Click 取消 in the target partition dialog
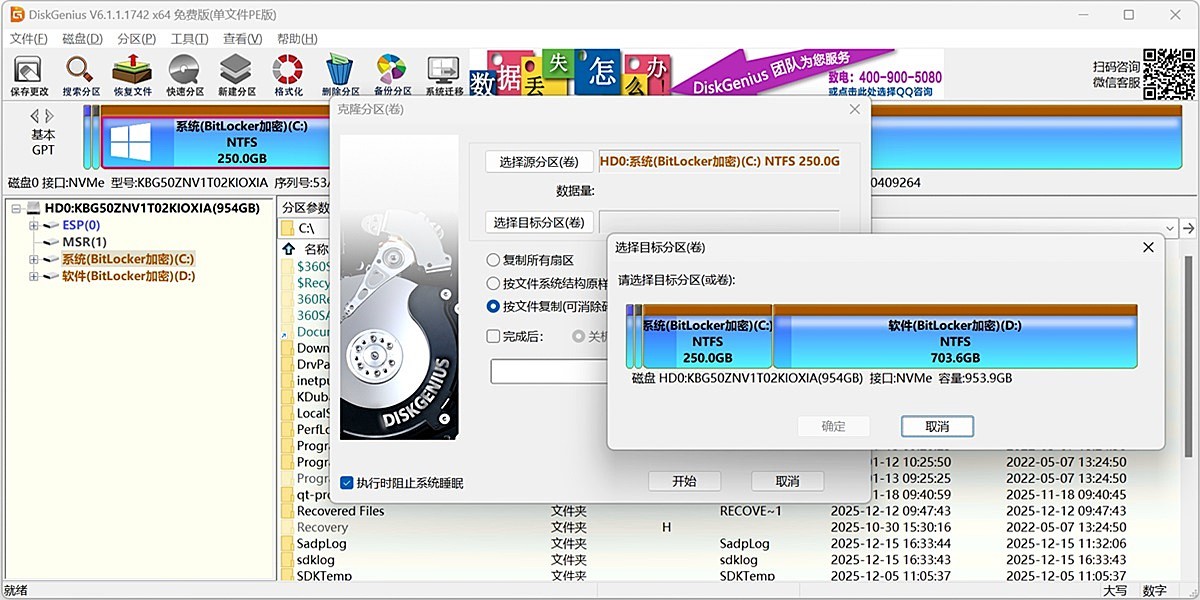Viewport: 1200px width, 600px height. point(936,426)
